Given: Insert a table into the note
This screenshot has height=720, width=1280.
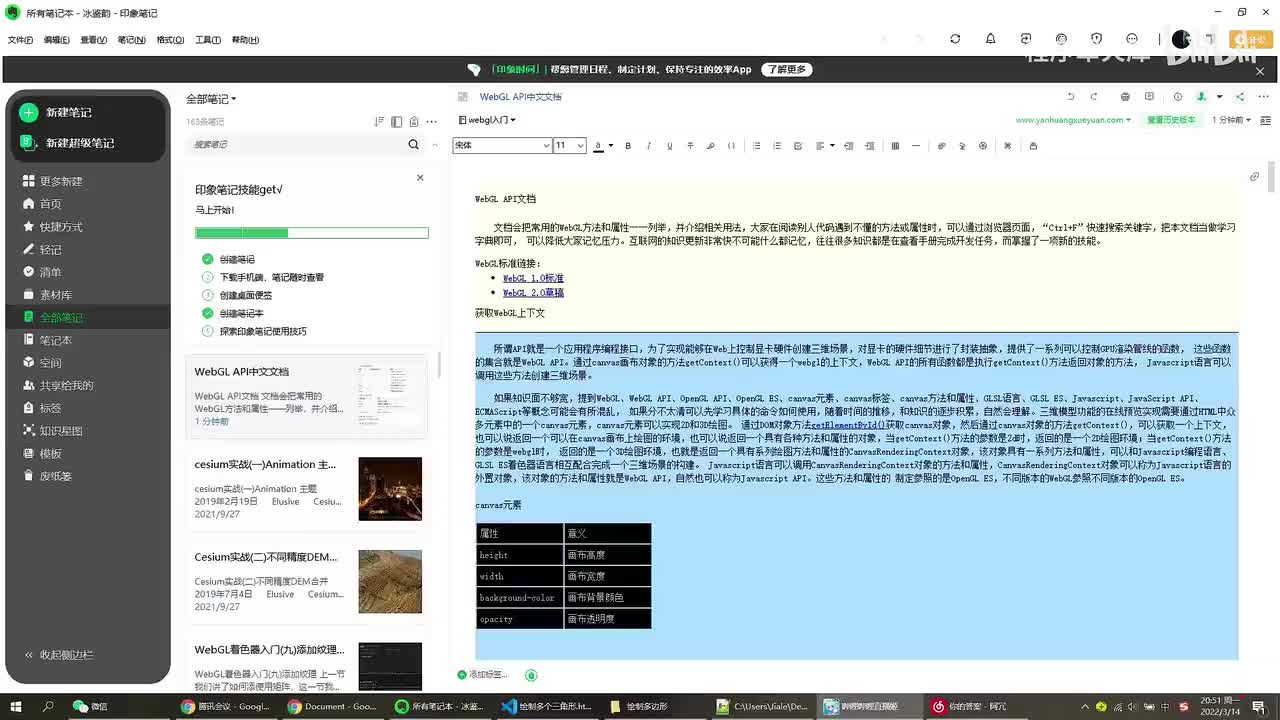Looking at the screenshot, I should (895, 145).
